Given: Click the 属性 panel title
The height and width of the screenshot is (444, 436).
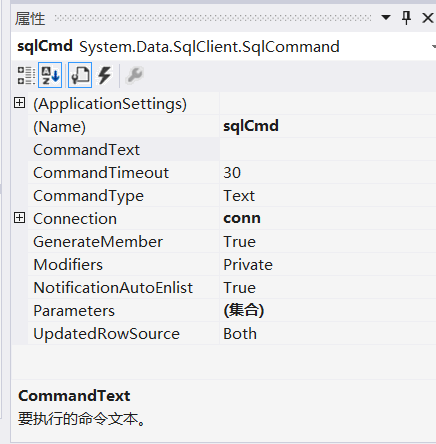Looking at the screenshot, I should 30,18.
